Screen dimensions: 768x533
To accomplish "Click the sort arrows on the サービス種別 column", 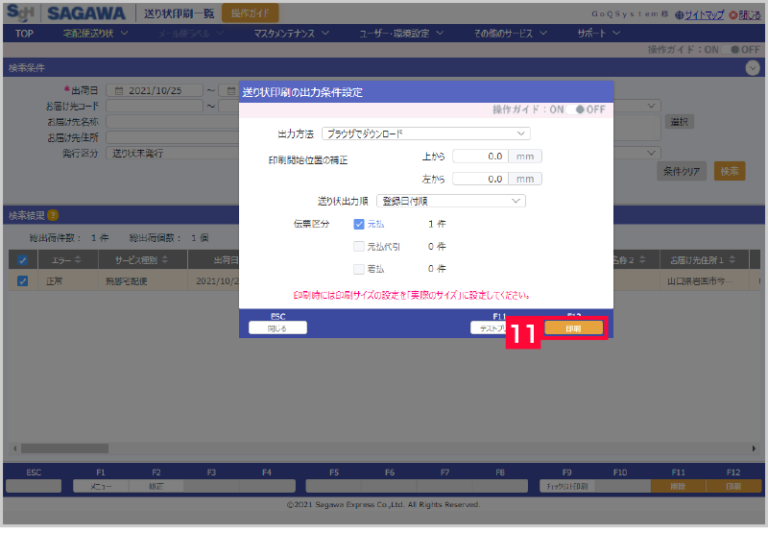I will point(162,260).
